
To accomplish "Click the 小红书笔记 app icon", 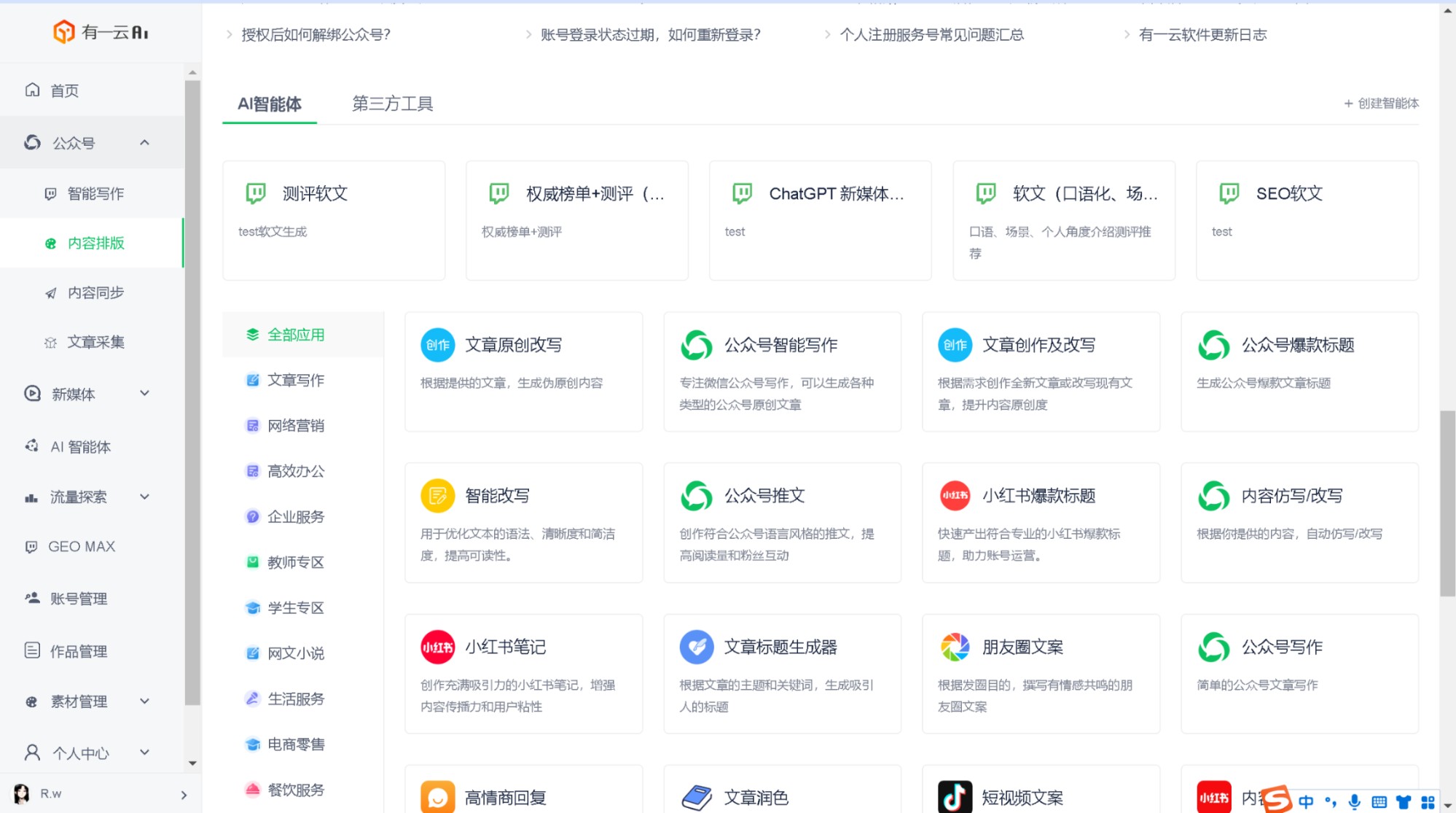I will (x=437, y=647).
